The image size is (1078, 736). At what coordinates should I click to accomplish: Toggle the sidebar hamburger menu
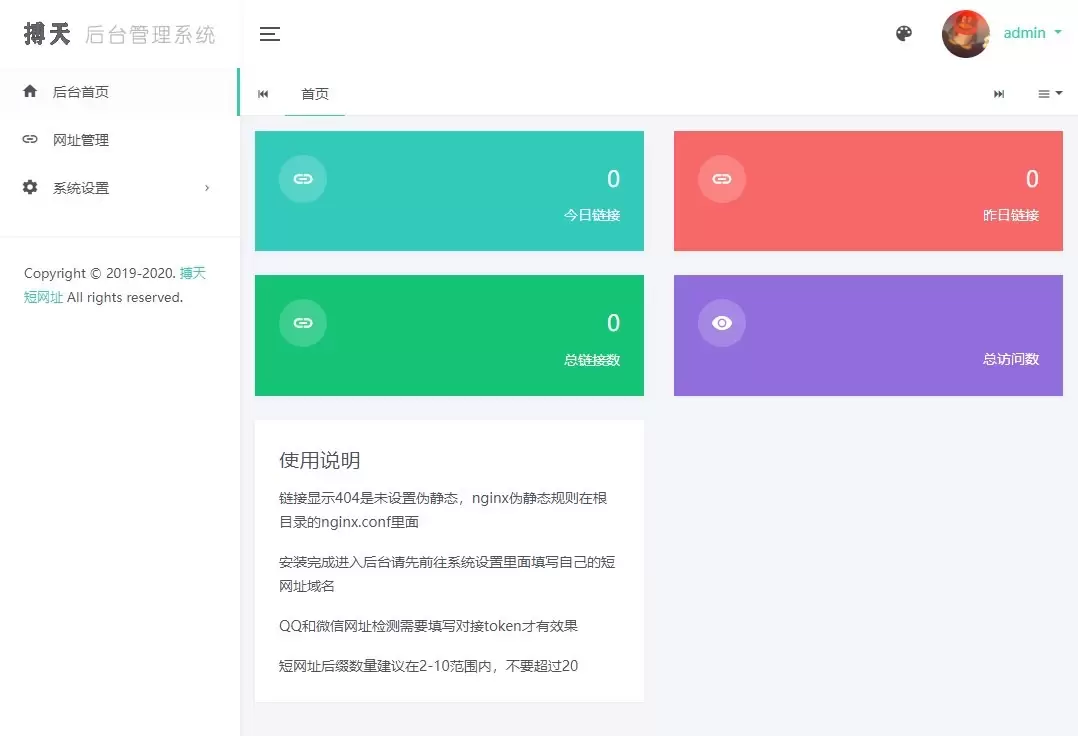click(270, 34)
